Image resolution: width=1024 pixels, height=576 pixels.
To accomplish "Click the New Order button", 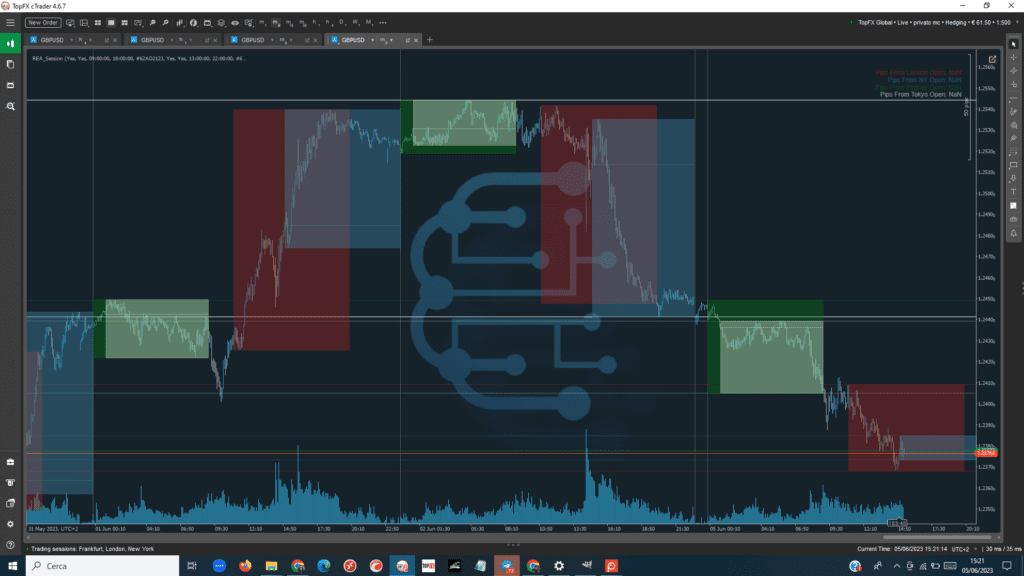I will click(x=42, y=23).
